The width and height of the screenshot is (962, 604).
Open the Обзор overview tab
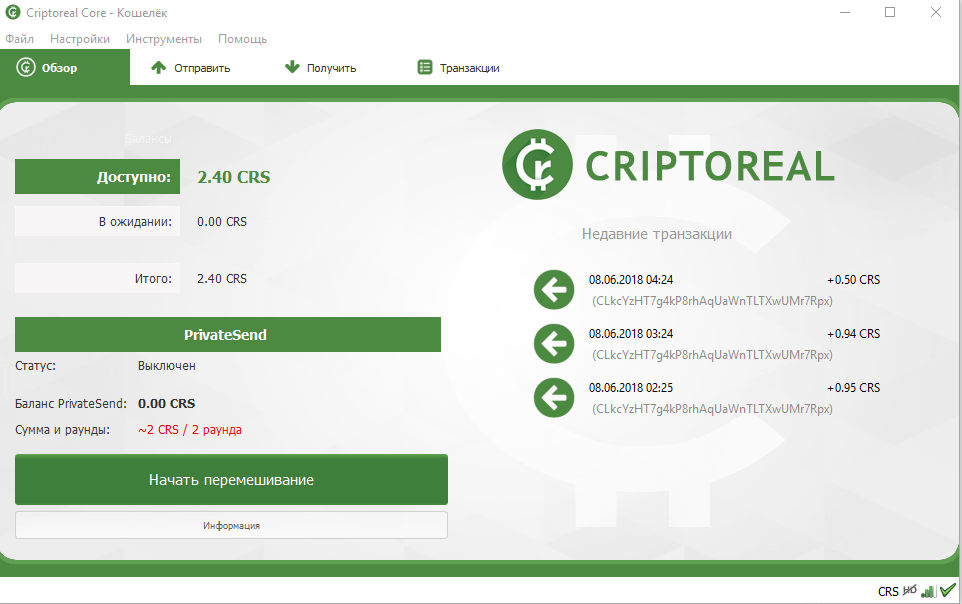[64, 68]
